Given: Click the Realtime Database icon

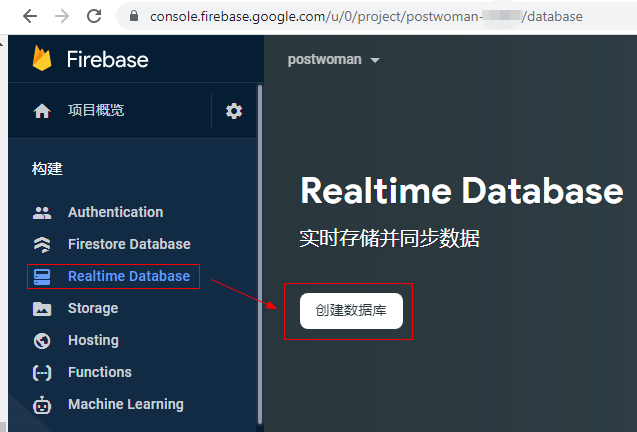Looking at the screenshot, I should point(42,276).
